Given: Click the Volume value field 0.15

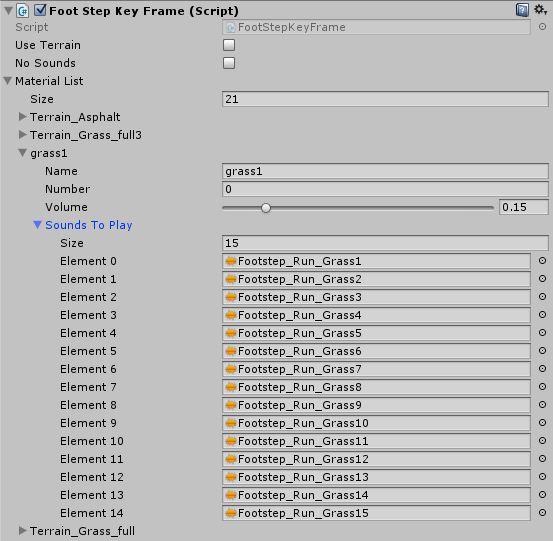Looking at the screenshot, I should click(524, 207).
